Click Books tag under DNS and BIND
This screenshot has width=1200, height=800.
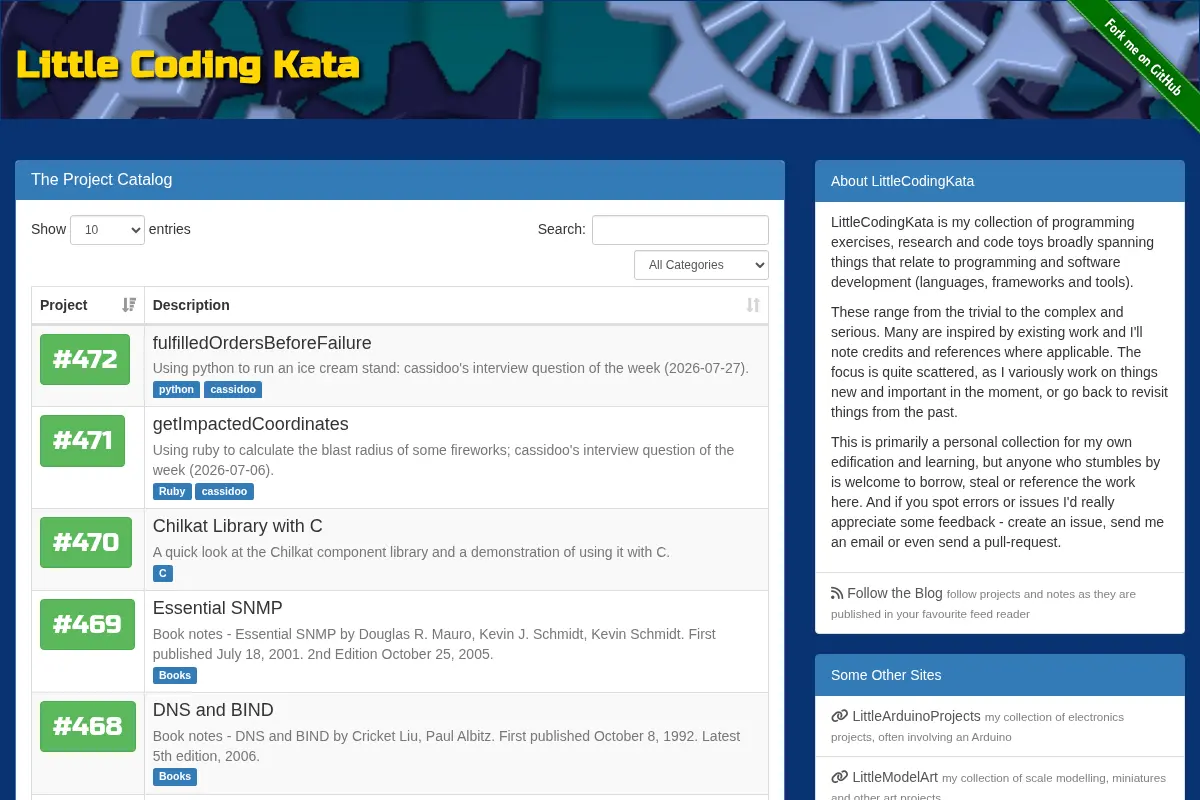tap(175, 778)
